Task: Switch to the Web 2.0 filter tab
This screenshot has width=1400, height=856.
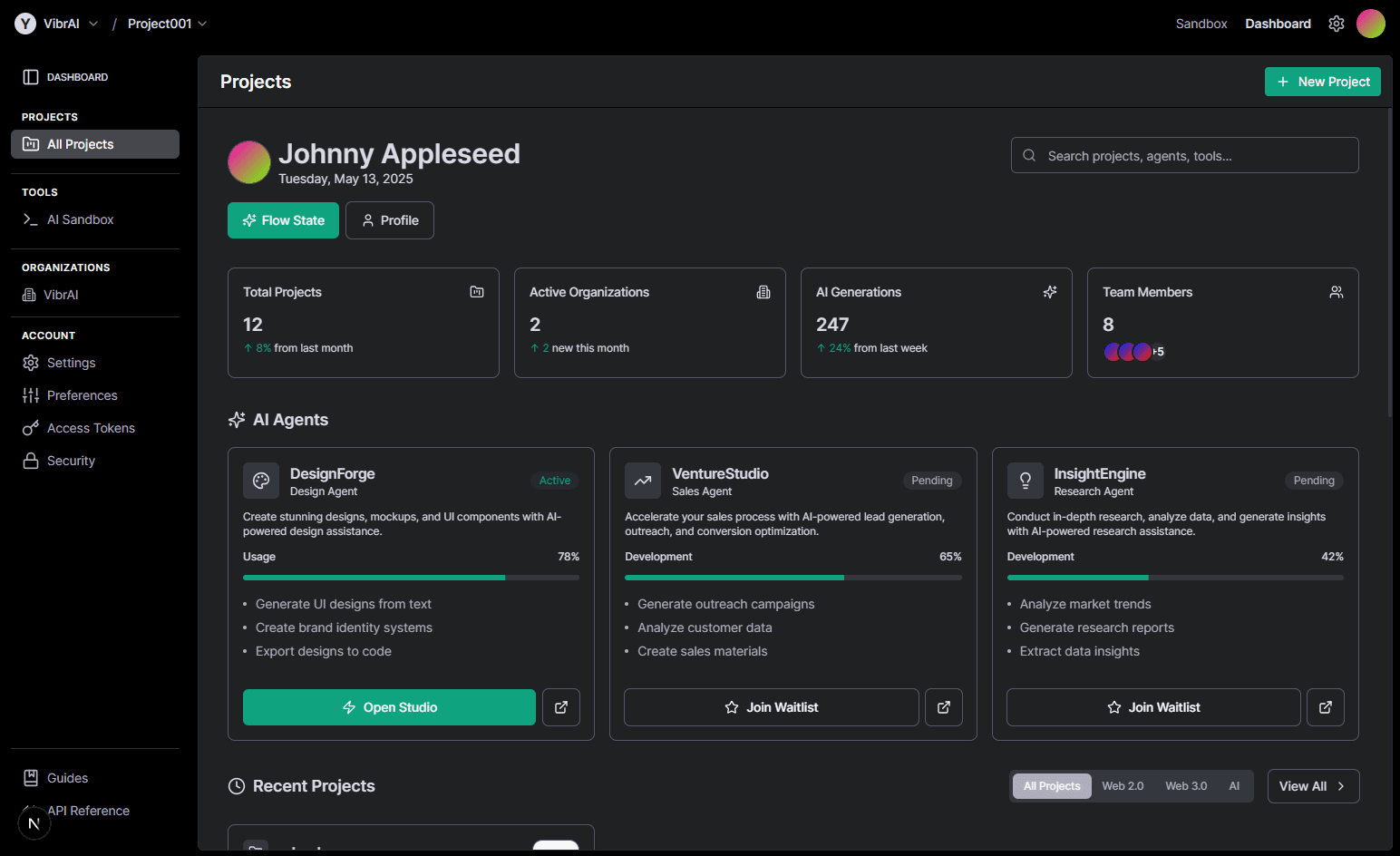Action: tap(1123, 786)
